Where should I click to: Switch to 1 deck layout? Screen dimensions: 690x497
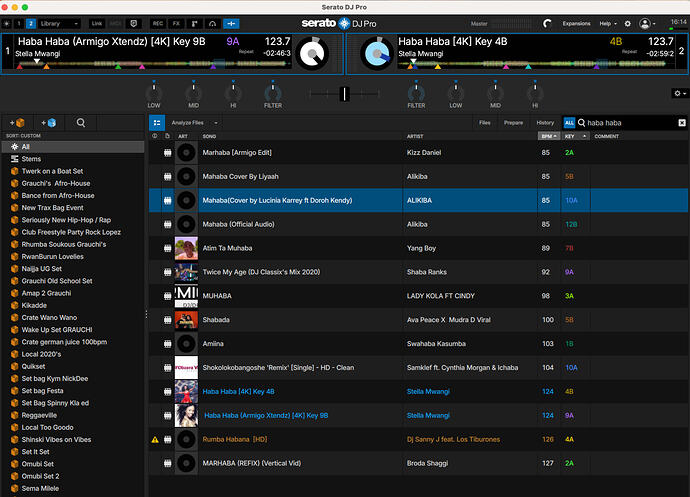click(x=19, y=23)
